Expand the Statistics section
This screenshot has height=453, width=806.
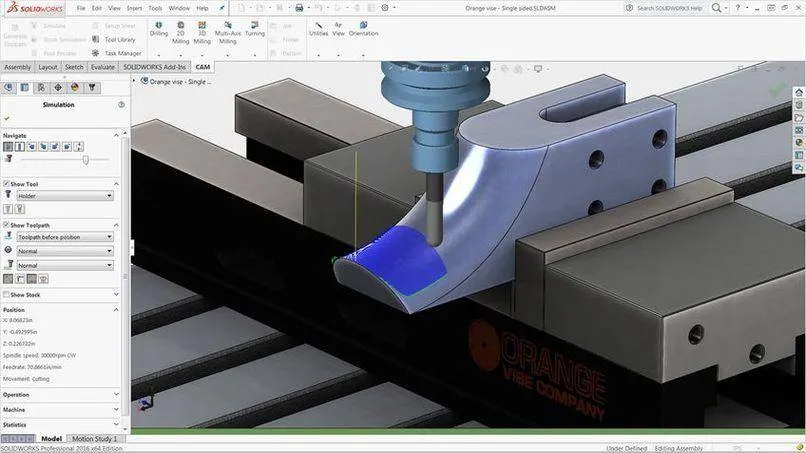click(116, 425)
